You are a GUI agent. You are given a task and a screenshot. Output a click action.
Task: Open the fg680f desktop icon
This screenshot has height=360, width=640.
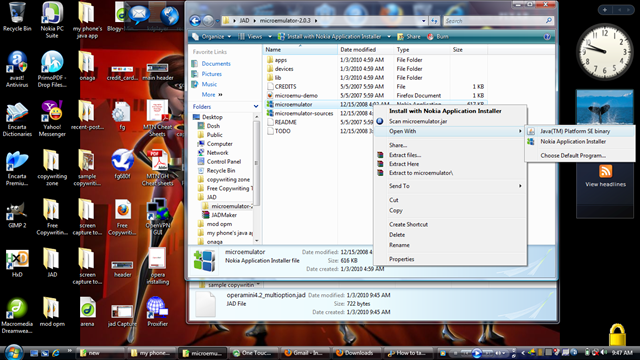tap(122, 164)
